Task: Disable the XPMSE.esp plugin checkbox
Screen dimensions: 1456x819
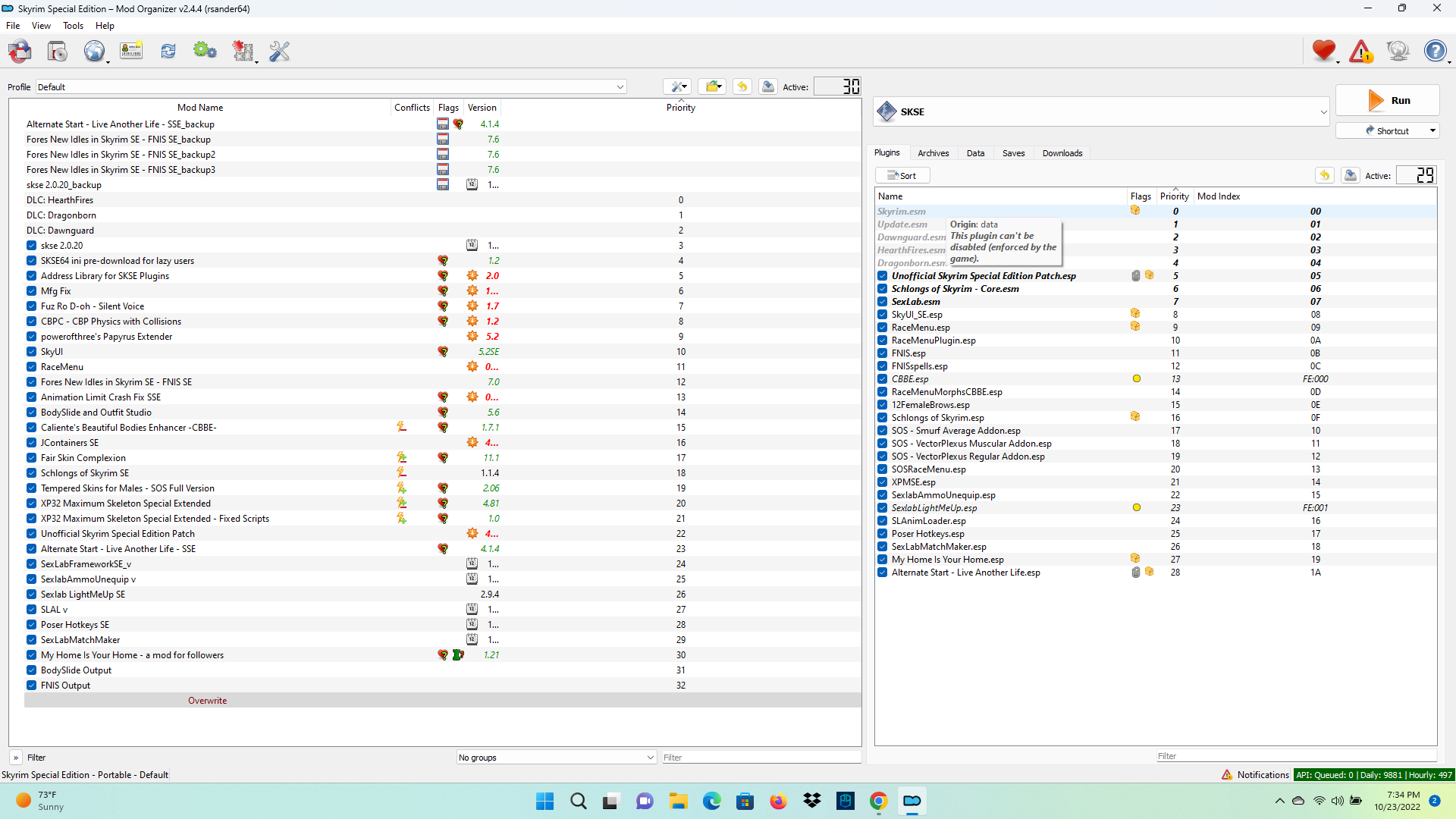Action: point(883,482)
